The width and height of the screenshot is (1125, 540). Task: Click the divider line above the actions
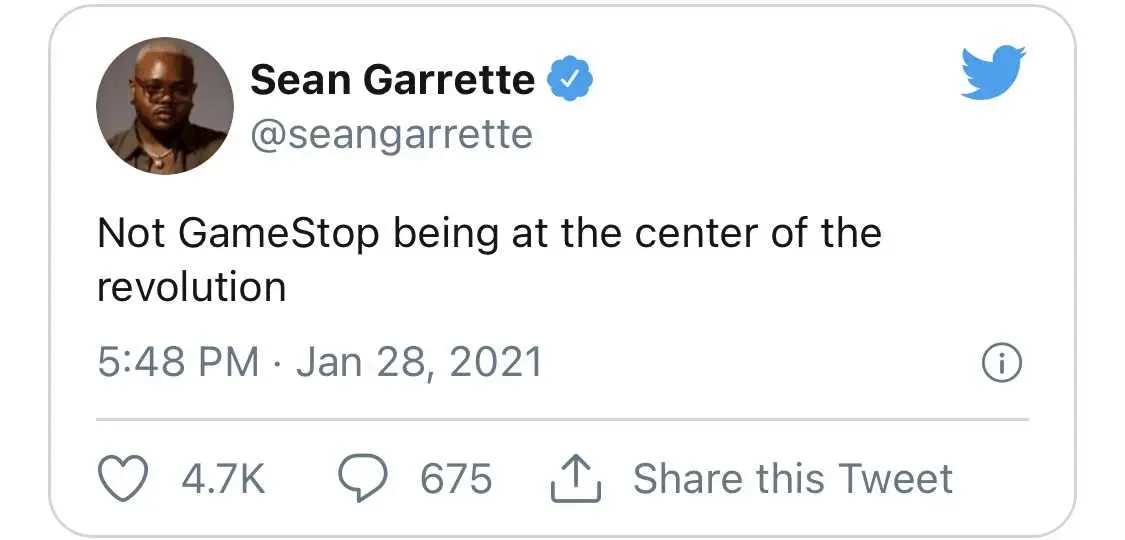[x=562, y=420]
